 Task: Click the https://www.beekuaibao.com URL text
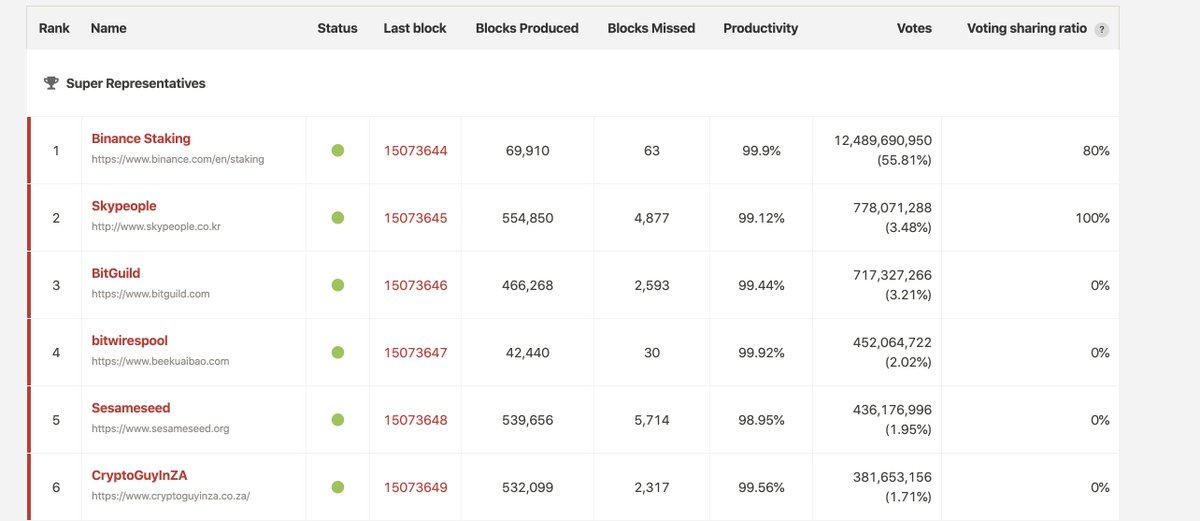tap(160, 361)
